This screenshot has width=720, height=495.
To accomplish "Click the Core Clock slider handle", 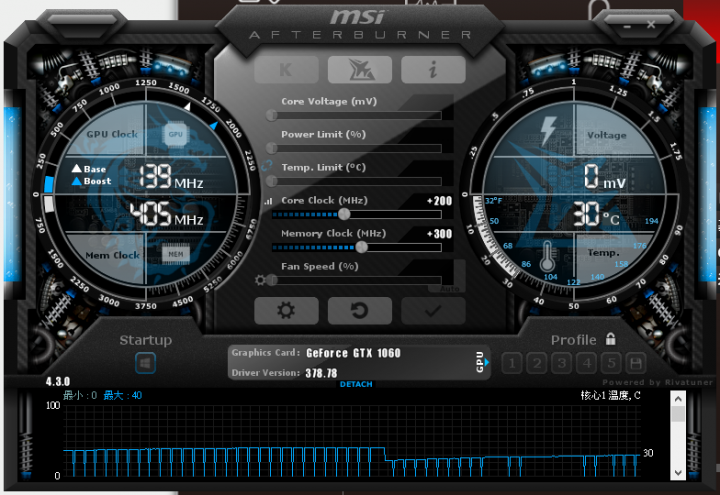I will tap(344, 214).
